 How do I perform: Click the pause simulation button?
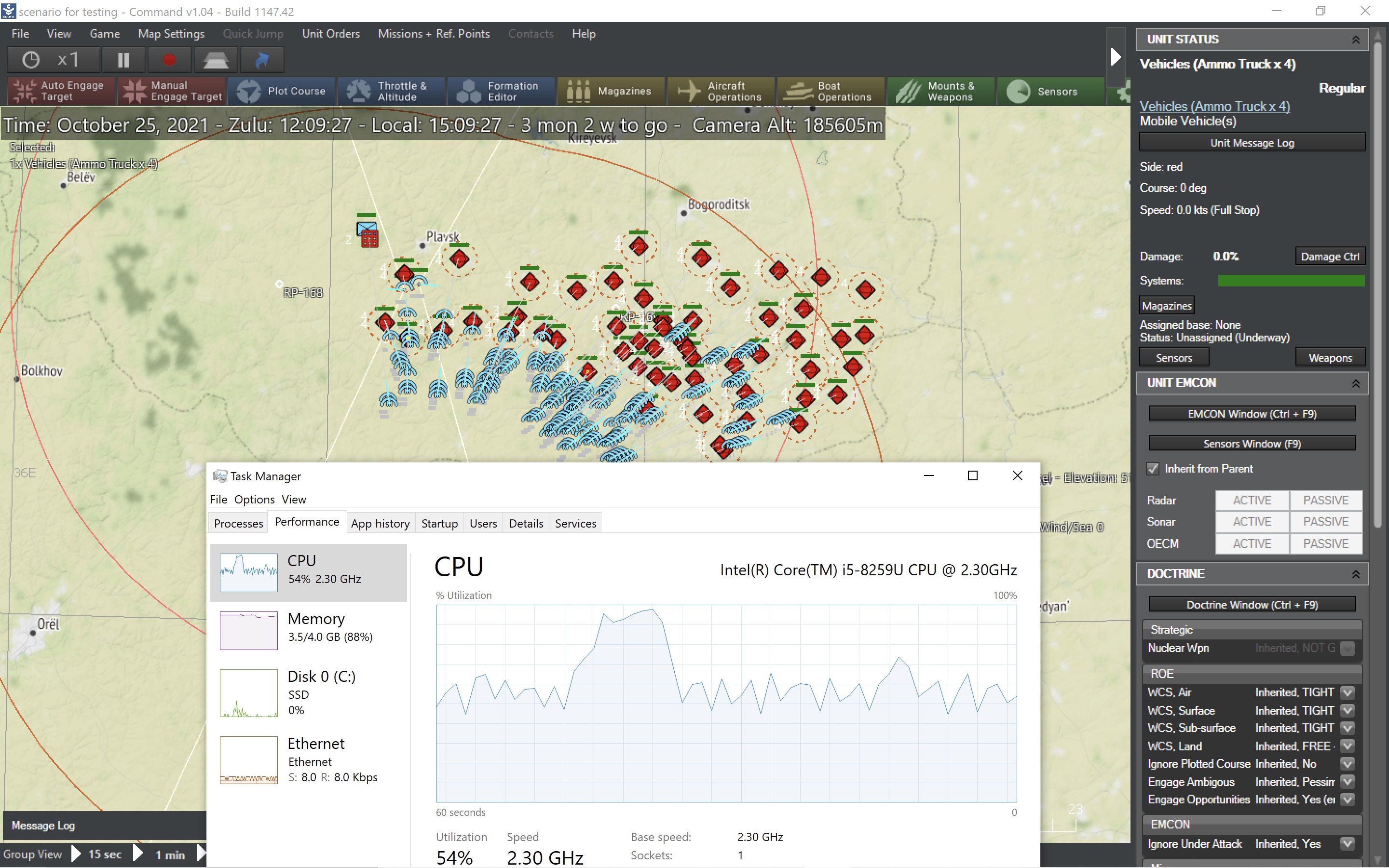click(x=123, y=60)
